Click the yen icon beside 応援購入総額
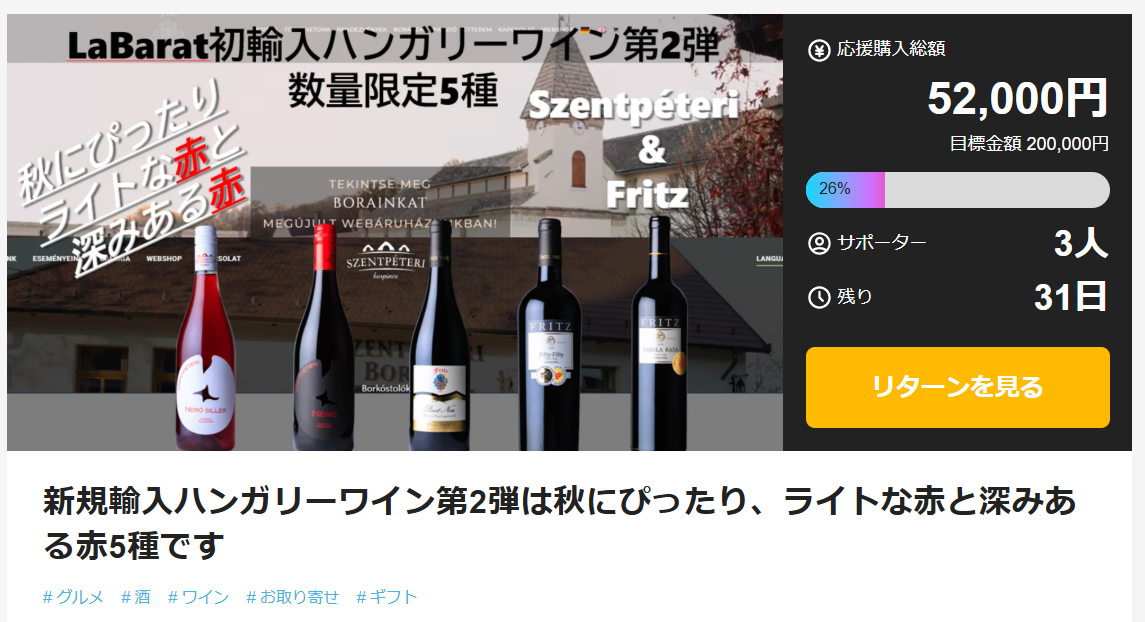Screen dimensions: 1145x622 click(x=819, y=50)
